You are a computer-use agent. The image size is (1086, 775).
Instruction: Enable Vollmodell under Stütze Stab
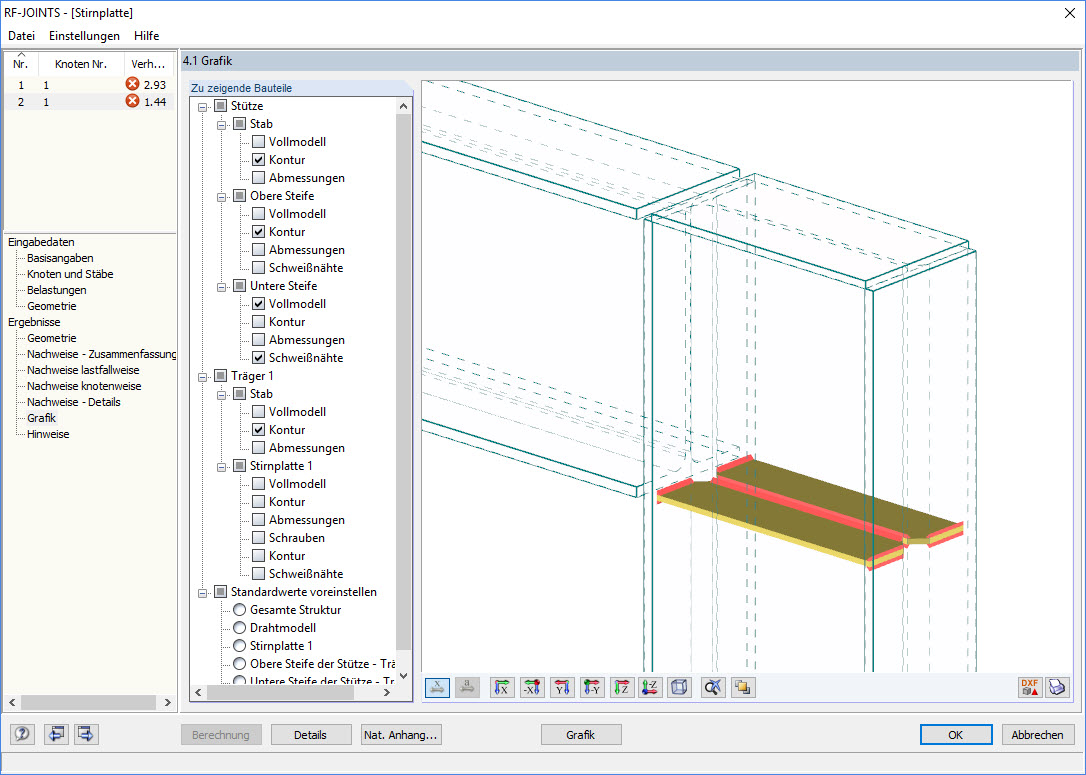[x=258, y=141]
